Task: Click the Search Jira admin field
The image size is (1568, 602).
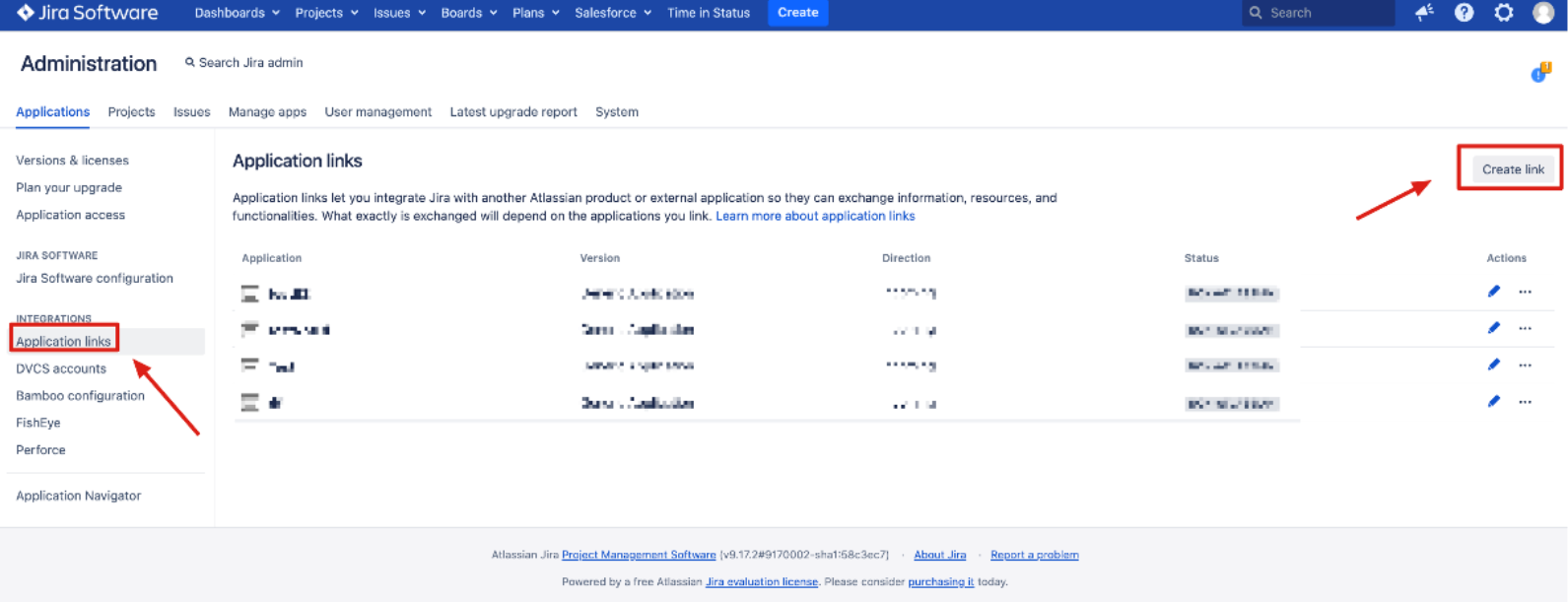Action: pyautogui.click(x=243, y=63)
